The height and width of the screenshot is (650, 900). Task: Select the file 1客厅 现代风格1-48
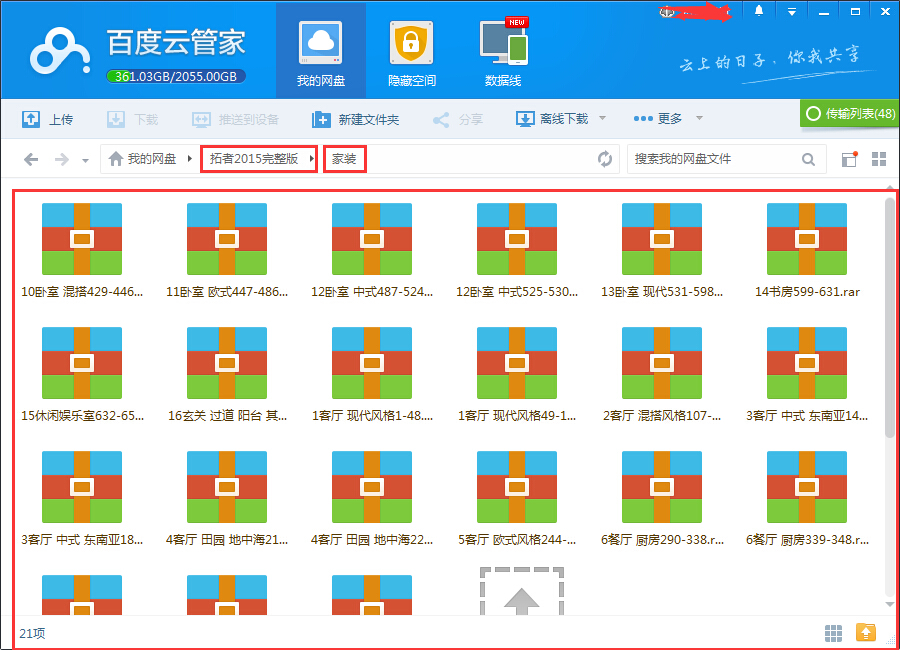coord(372,374)
